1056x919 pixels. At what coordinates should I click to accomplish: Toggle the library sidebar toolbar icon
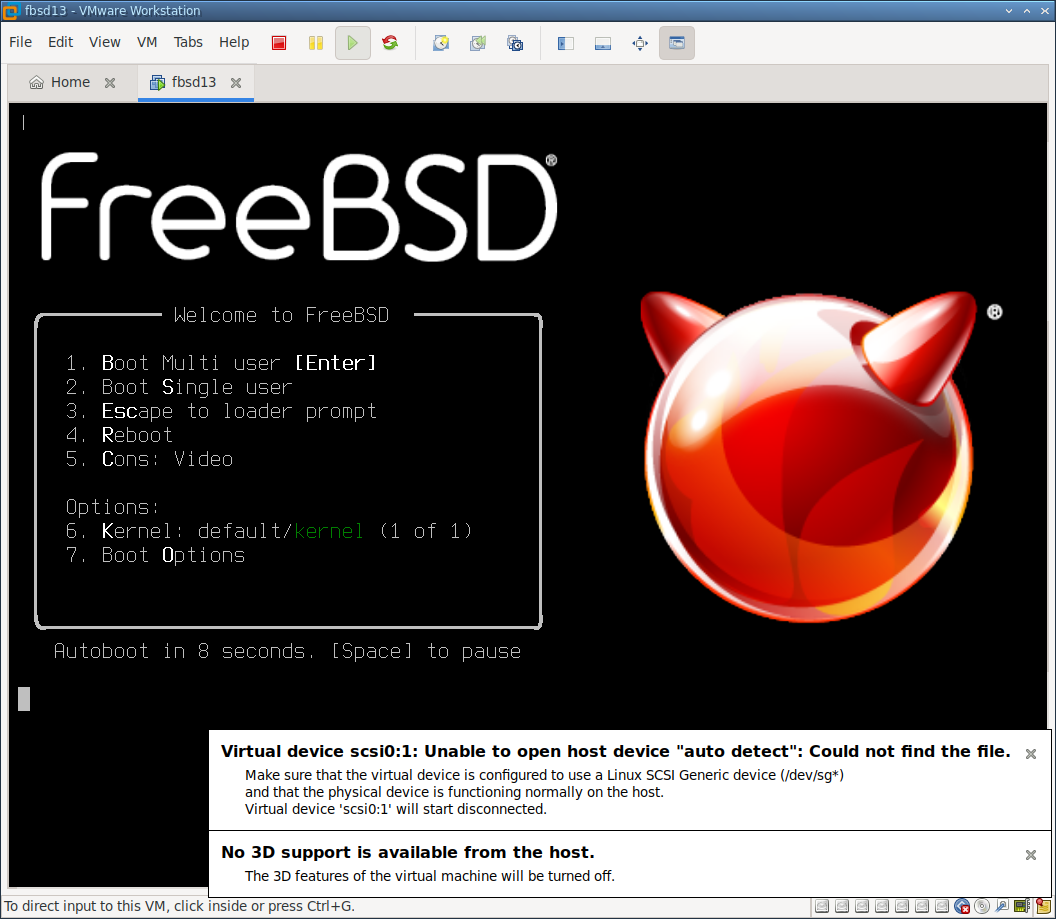click(x=566, y=43)
